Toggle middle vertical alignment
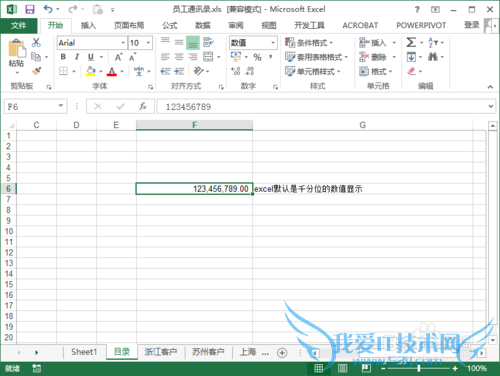The width and height of the screenshot is (500, 376). click(179, 42)
